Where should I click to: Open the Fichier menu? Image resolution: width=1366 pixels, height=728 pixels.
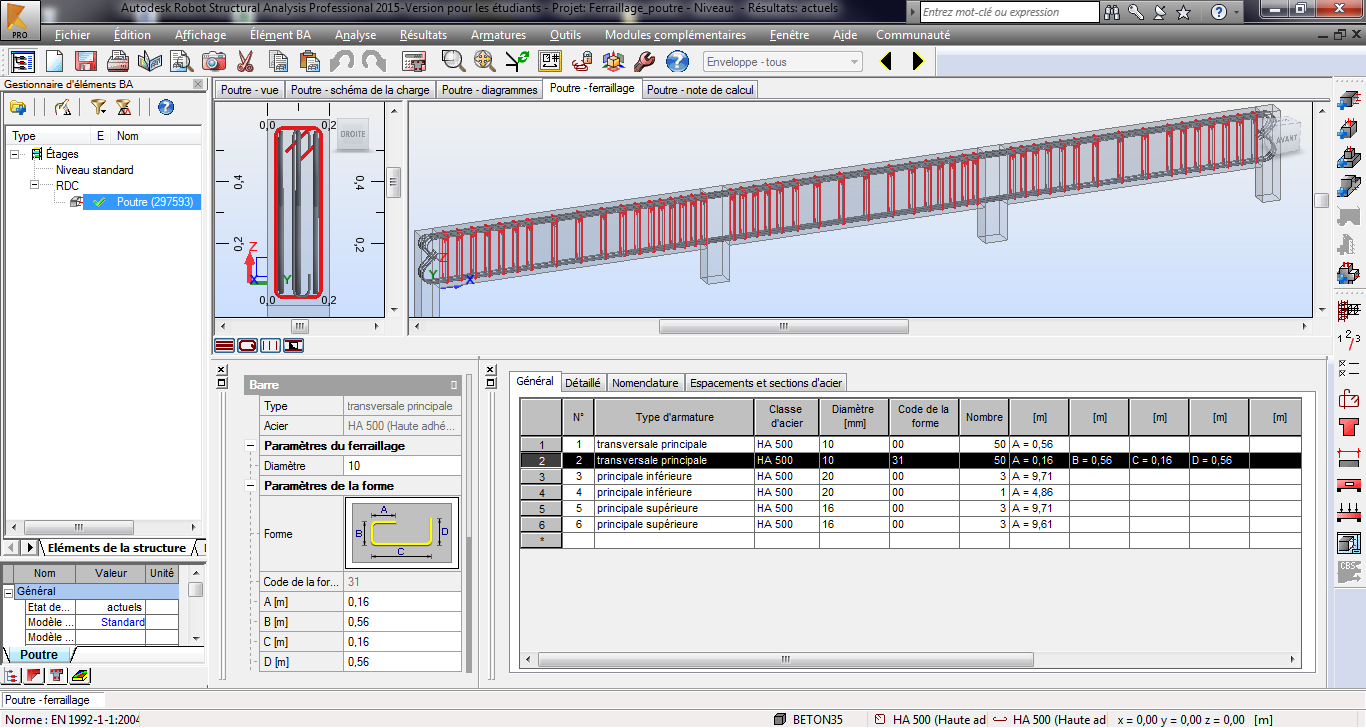point(73,35)
